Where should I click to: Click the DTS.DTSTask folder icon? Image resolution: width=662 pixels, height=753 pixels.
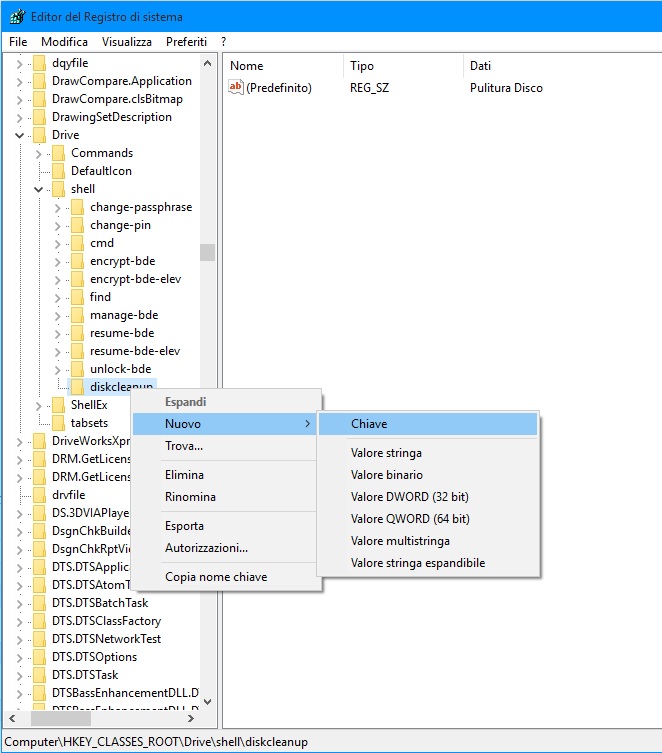(39, 675)
